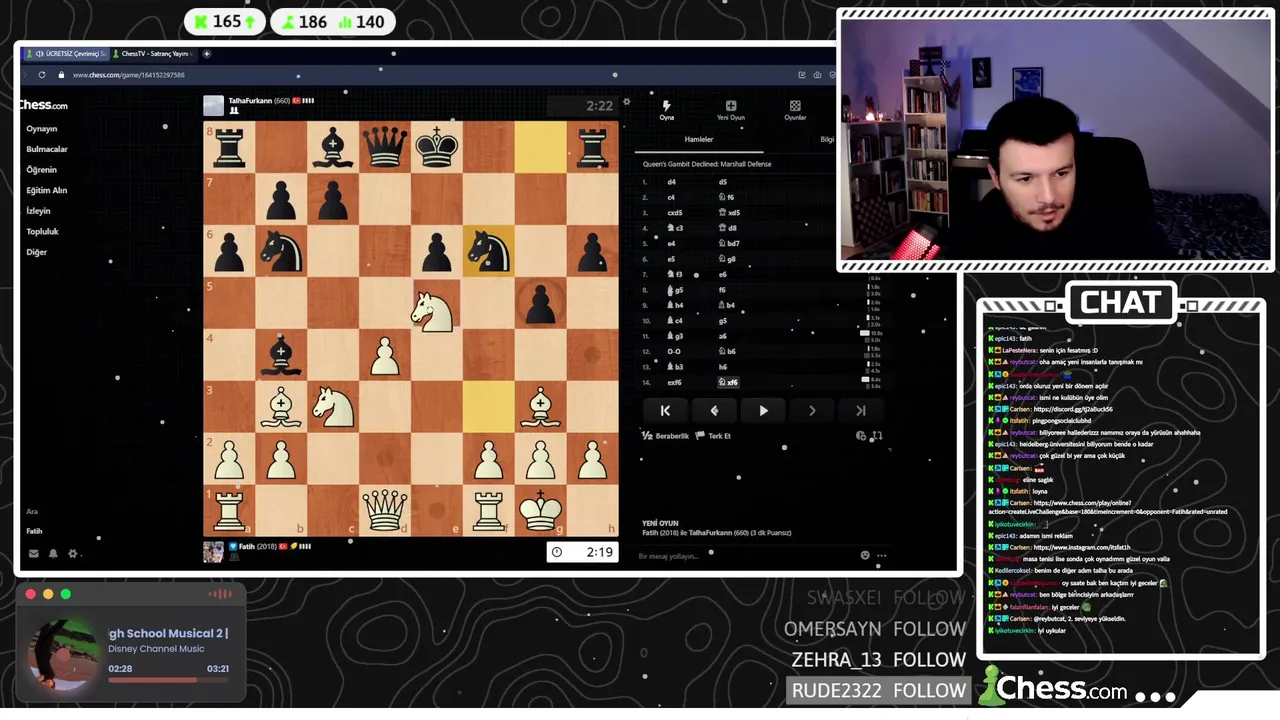Select the white king on g1

(x=540, y=511)
